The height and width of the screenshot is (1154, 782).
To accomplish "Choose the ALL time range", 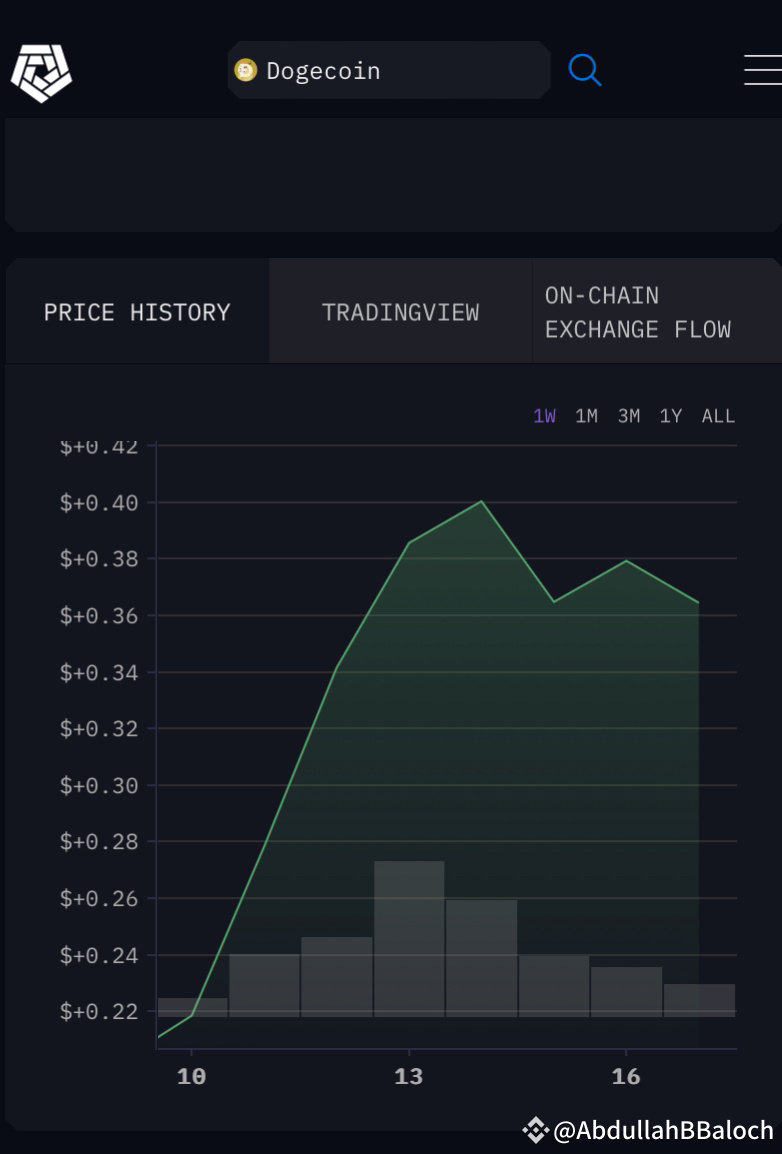I will coord(719,417).
